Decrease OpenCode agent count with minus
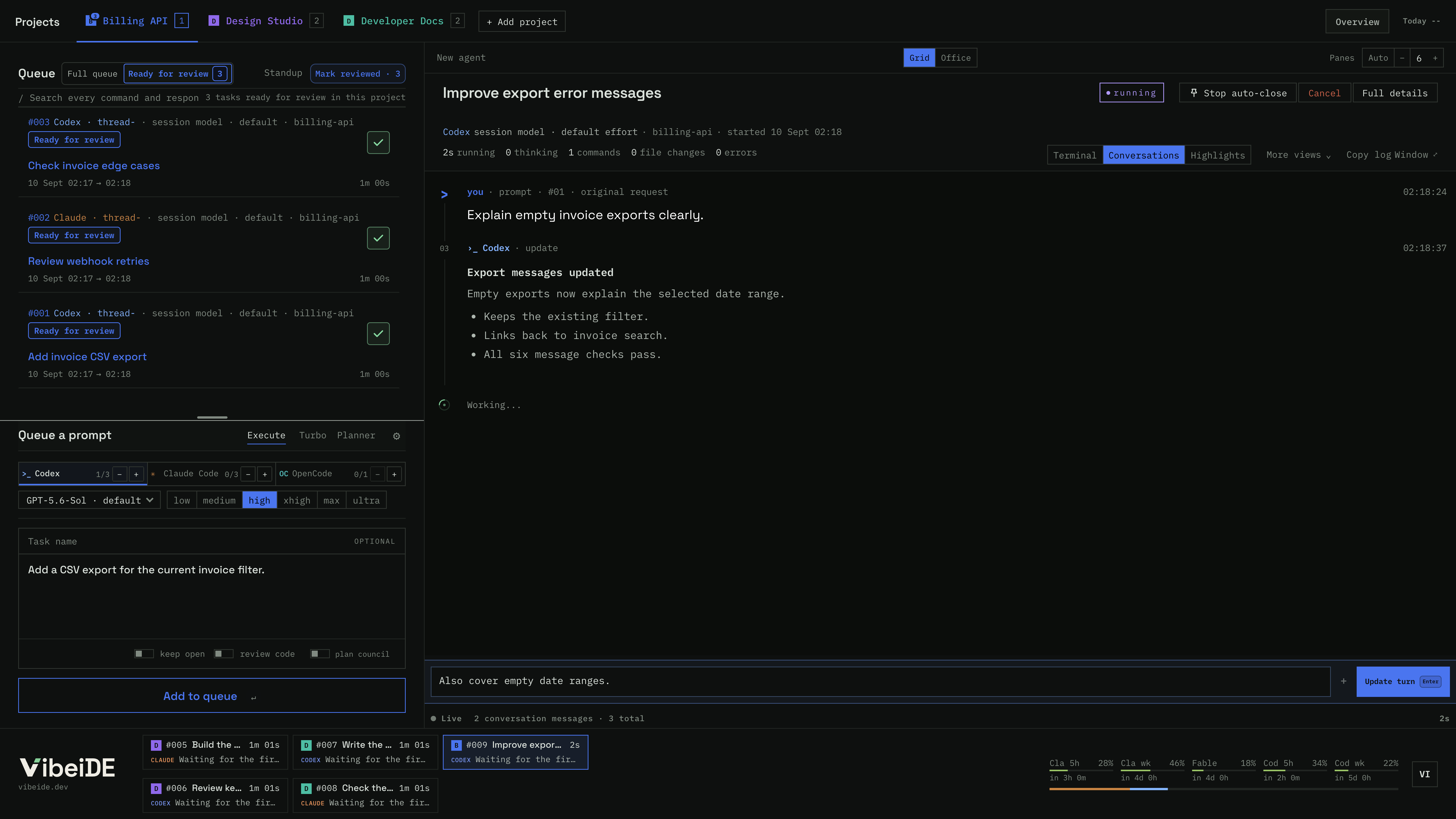 (x=378, y=474)
